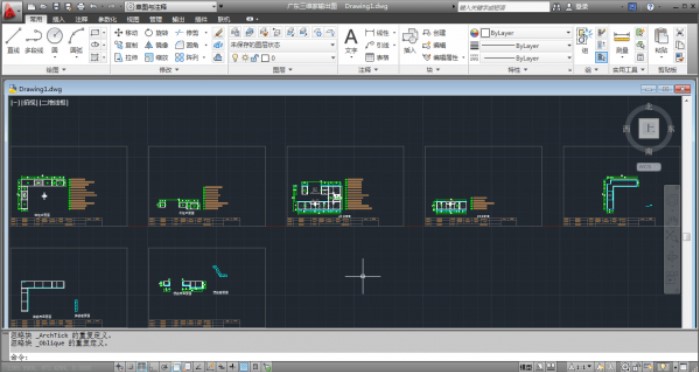Activate the Mirror (镜像) tool
The height and width of the screenshot is (372, 699).
click(156, 45)
